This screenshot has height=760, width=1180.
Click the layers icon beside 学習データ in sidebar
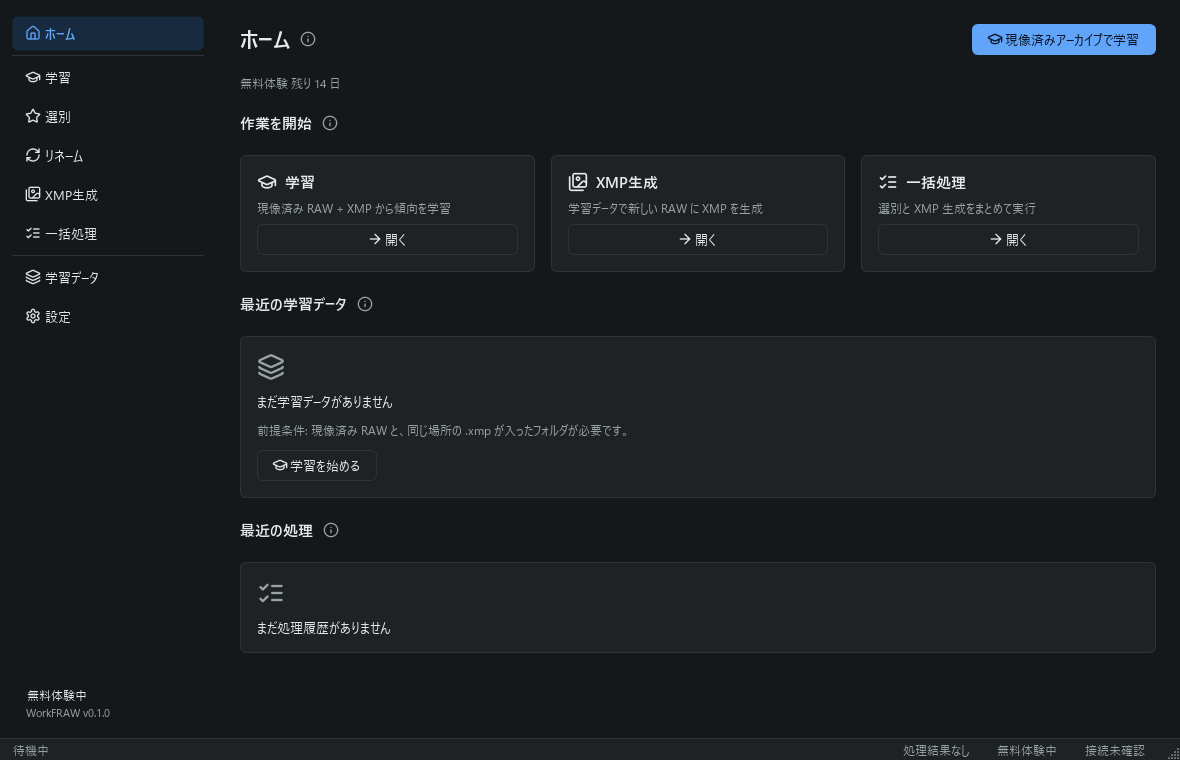[32, 277]
